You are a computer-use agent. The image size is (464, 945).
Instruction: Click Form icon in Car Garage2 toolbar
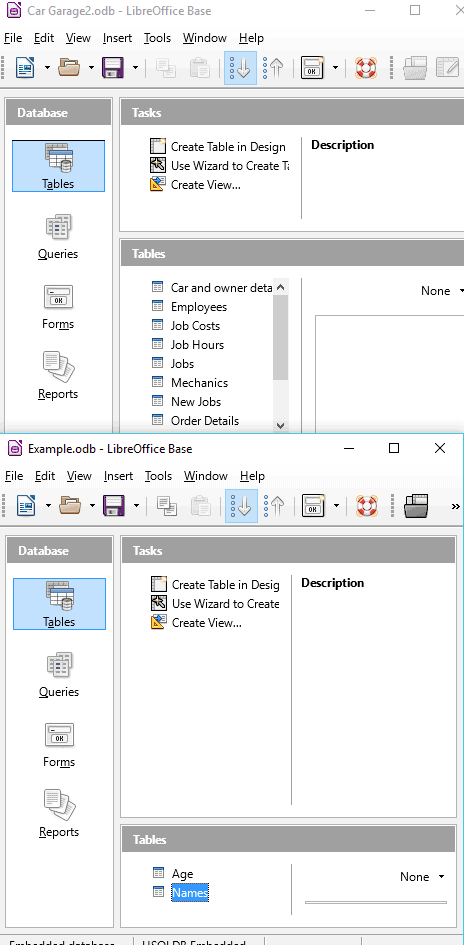[312, 68]
